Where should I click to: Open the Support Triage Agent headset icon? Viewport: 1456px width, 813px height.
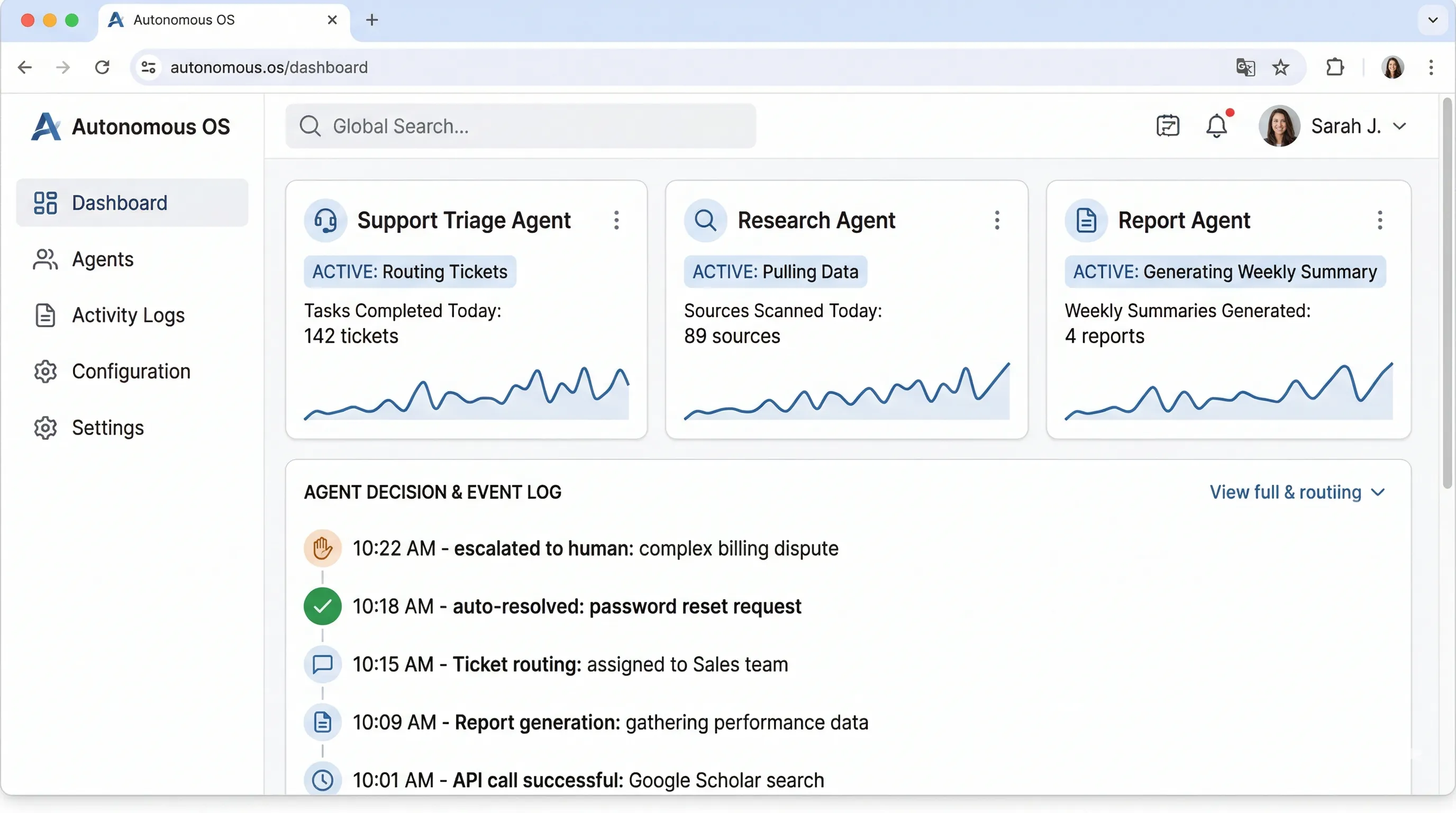click(x=325, y=221)
